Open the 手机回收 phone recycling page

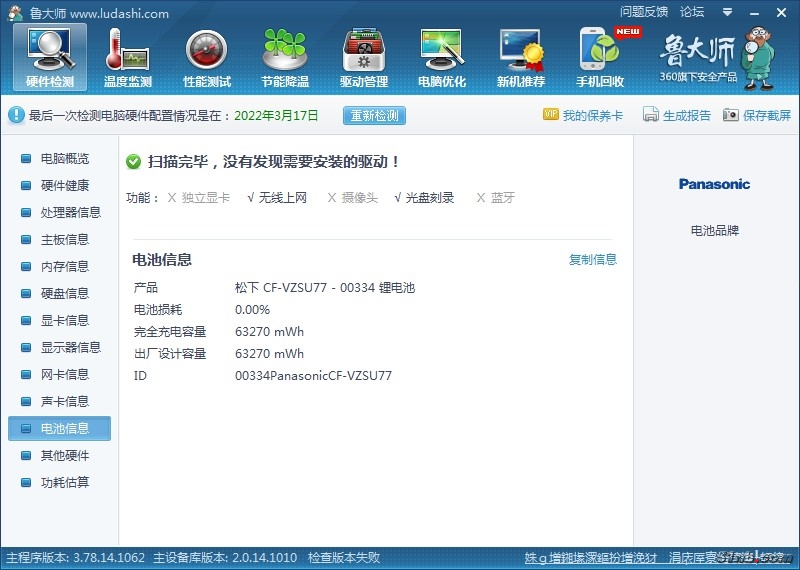pos(600,58)
